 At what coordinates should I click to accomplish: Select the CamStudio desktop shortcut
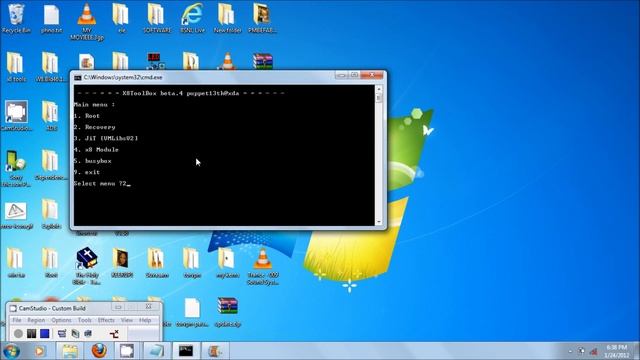point(16,116)
